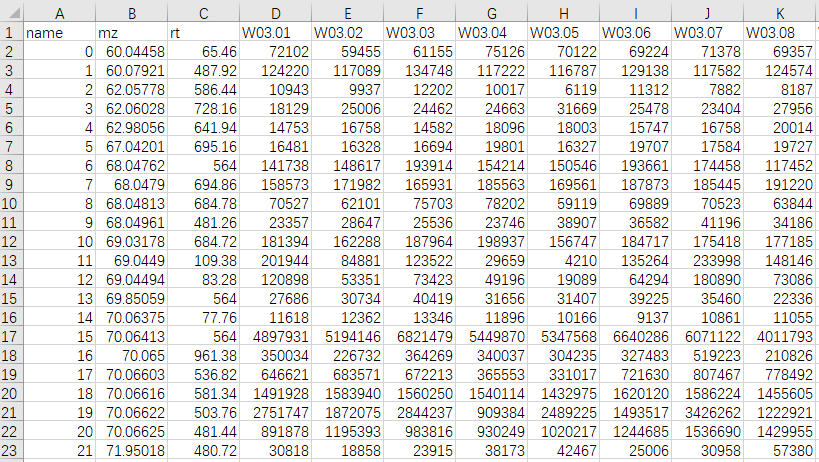Click the column G header

coord(491,13)
